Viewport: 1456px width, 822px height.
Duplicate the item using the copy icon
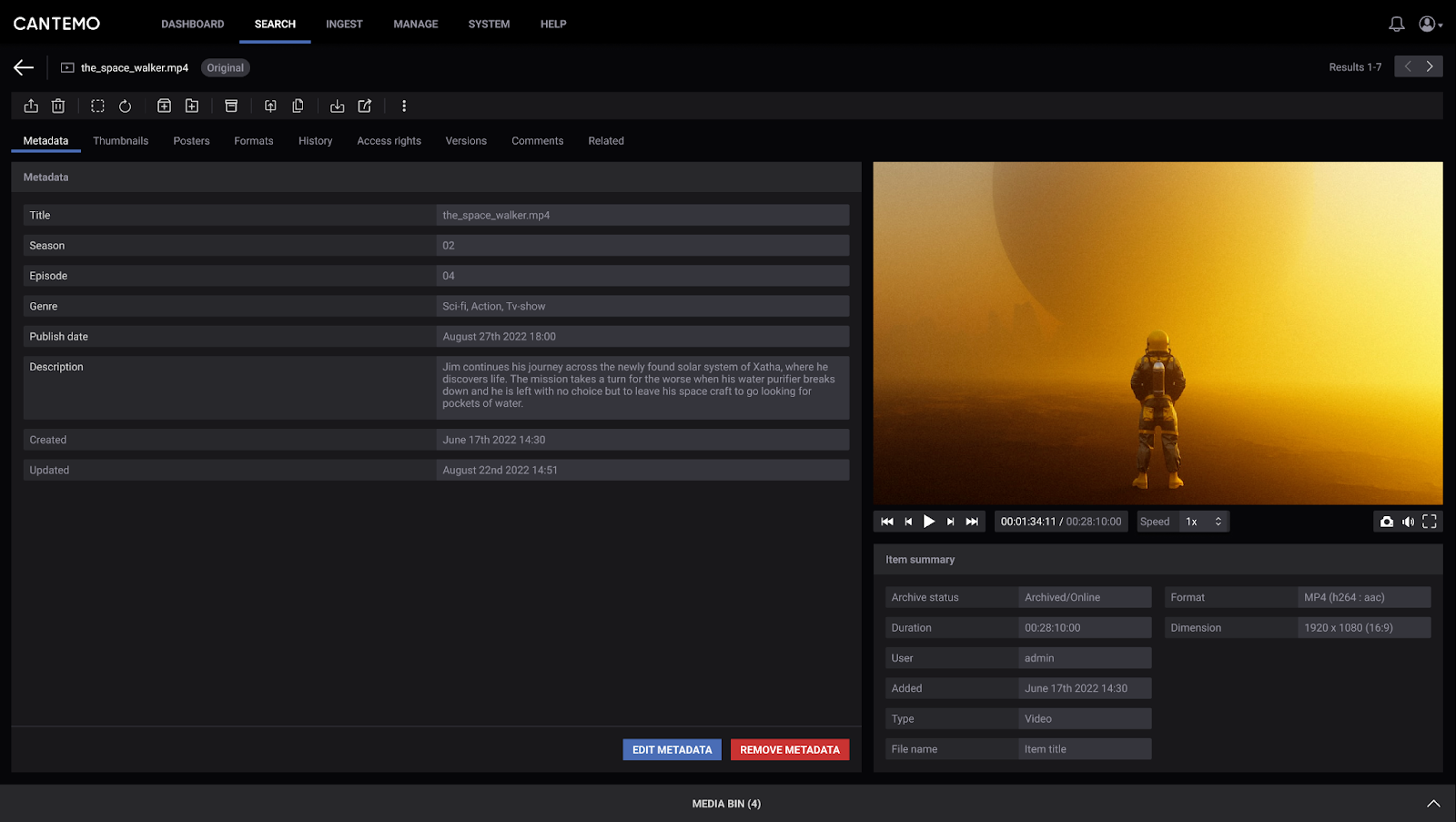pos(298,106)
